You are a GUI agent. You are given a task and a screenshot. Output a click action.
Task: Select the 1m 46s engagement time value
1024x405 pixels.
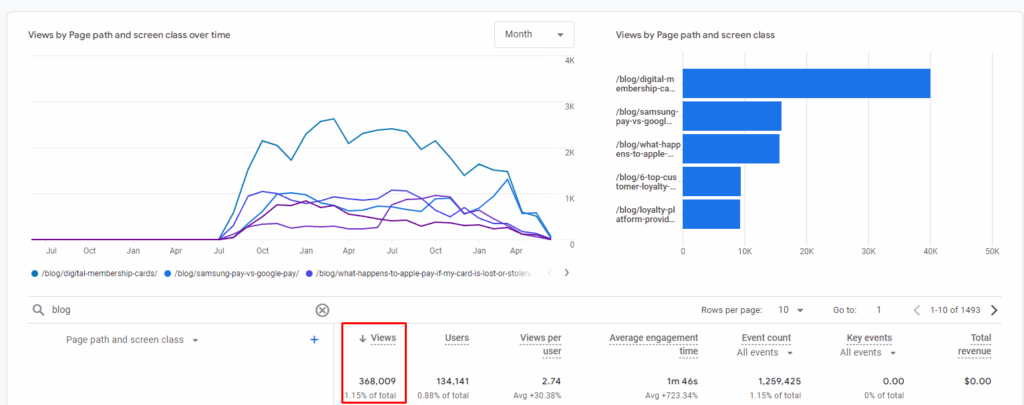click(684, 381)
